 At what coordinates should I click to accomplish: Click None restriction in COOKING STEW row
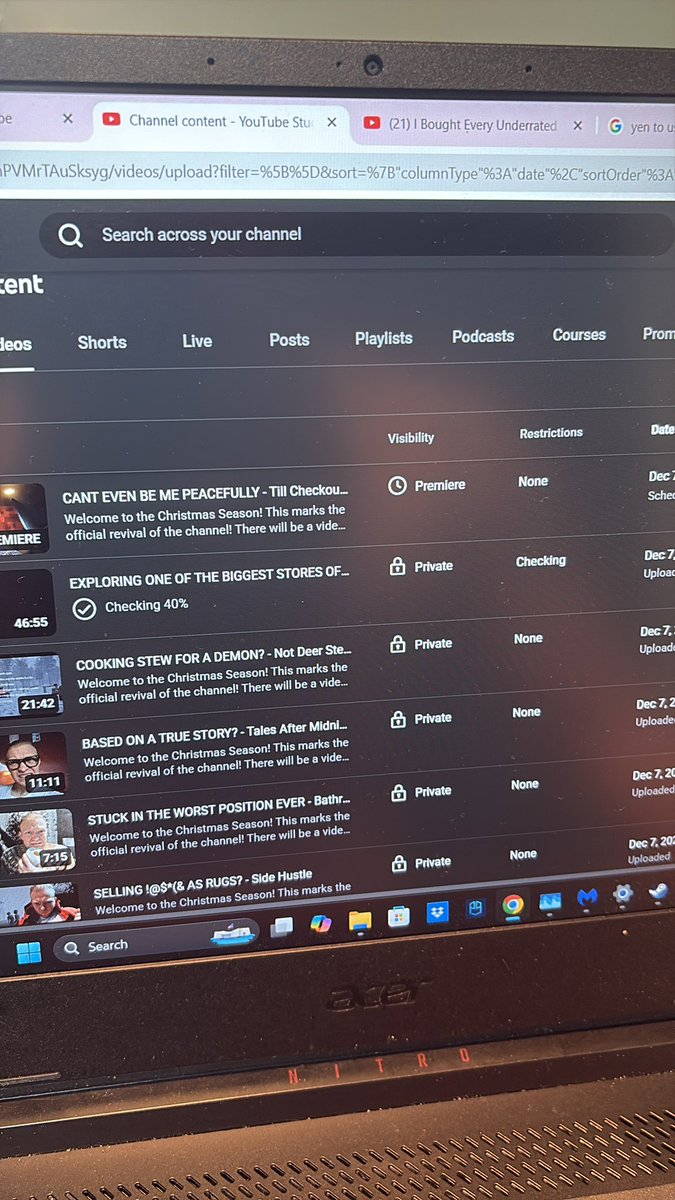pos(528,638)
